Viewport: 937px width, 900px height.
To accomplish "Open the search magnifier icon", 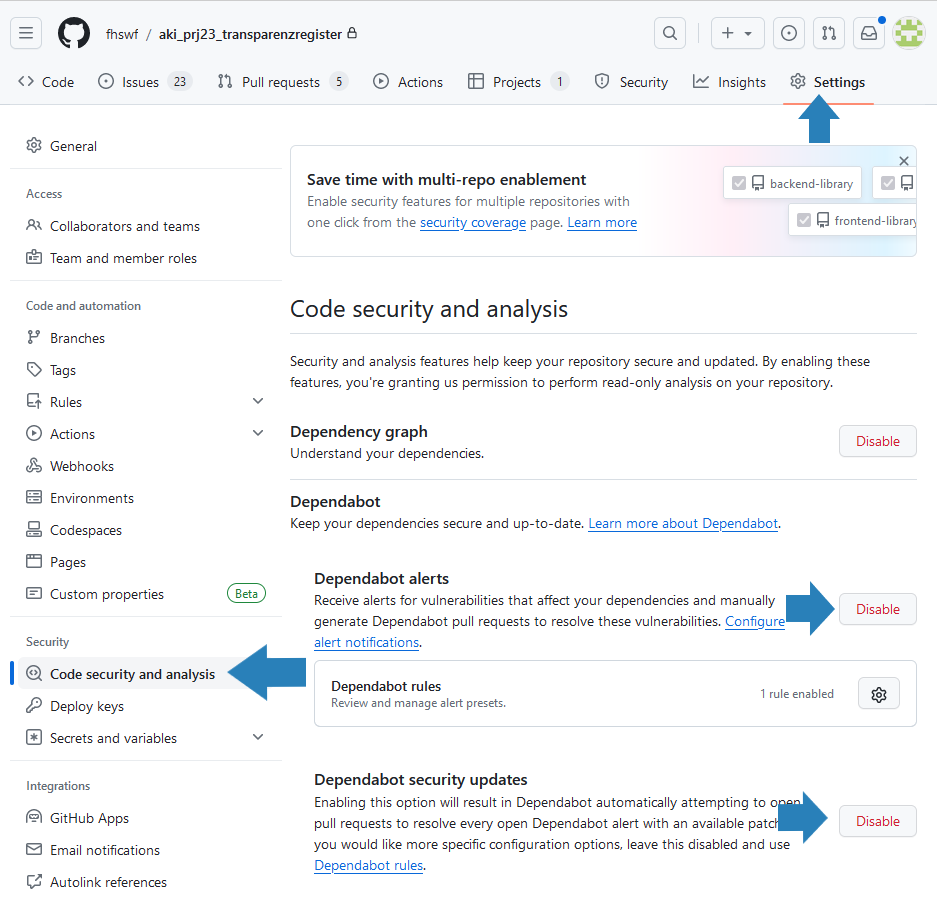I will [x=670, y=33].
